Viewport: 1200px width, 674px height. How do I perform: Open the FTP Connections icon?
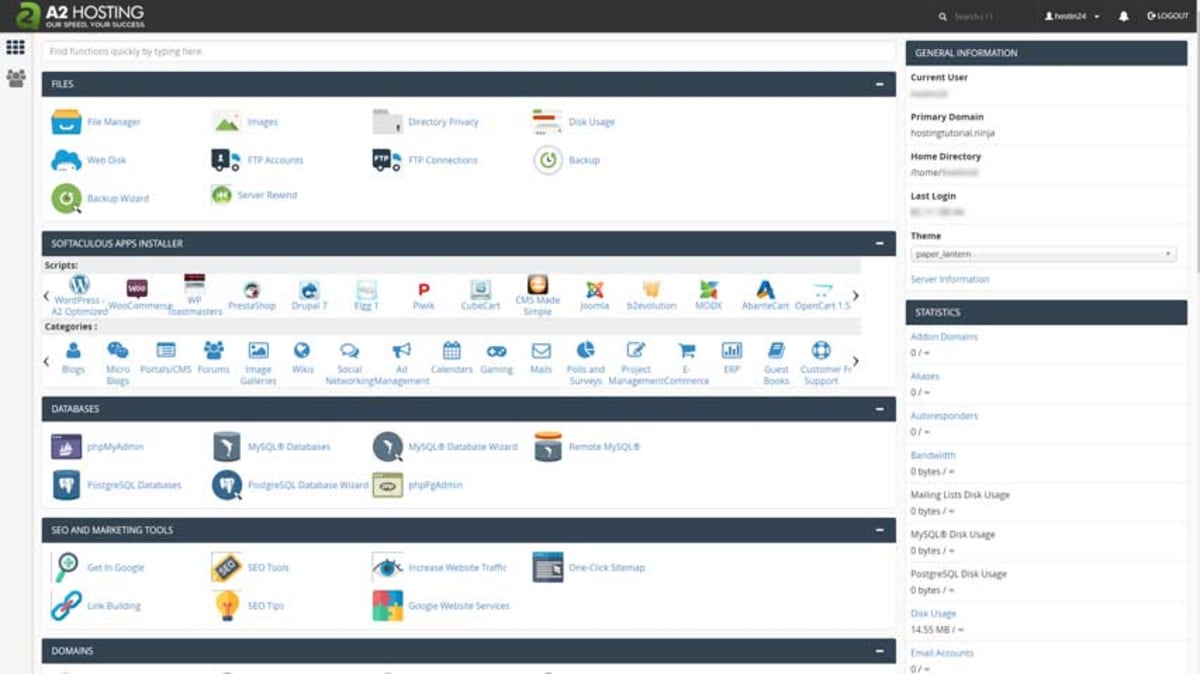[387, 160]
